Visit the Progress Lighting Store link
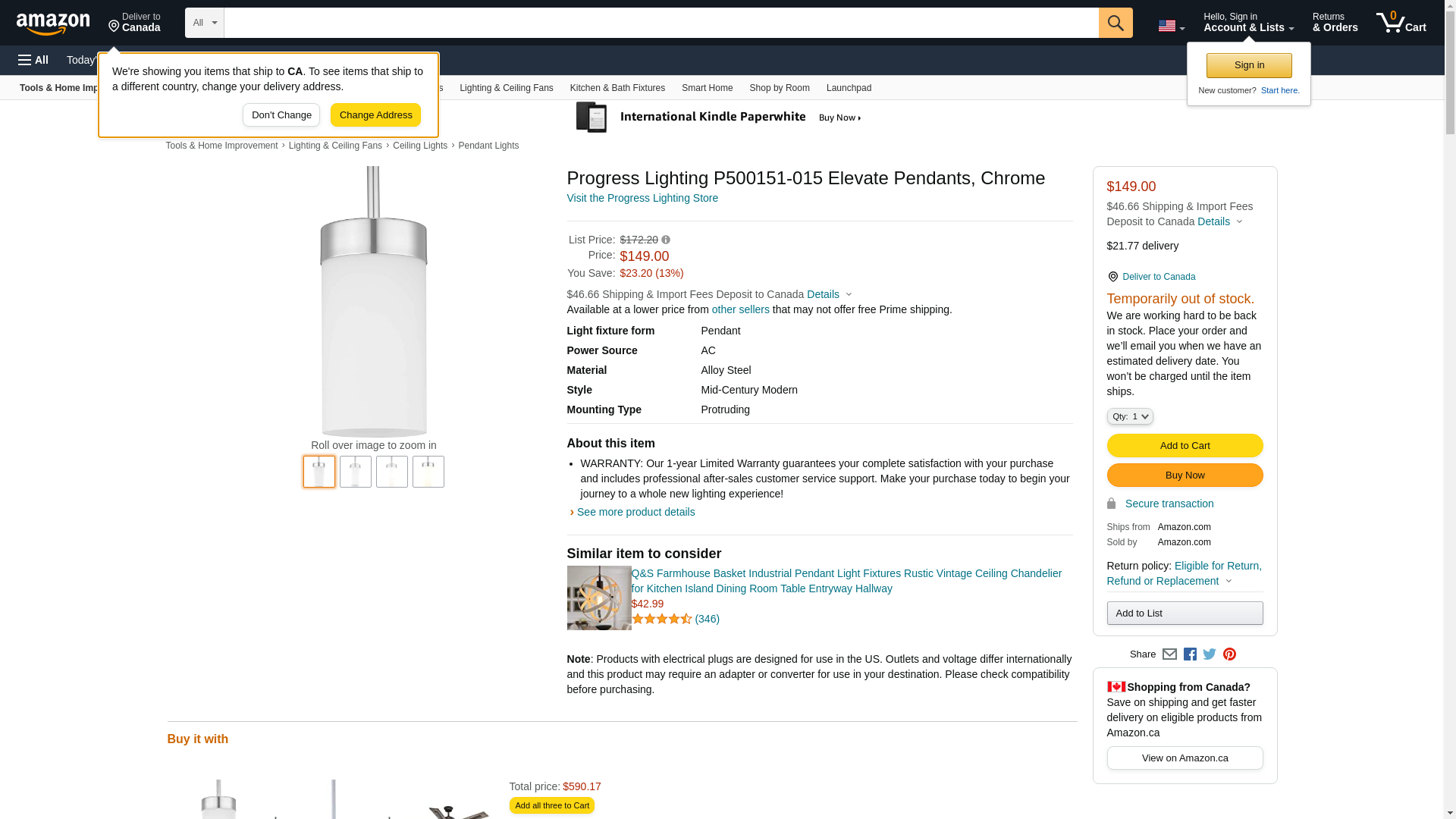Screen dimensions: 1456x819 point(642,198)
